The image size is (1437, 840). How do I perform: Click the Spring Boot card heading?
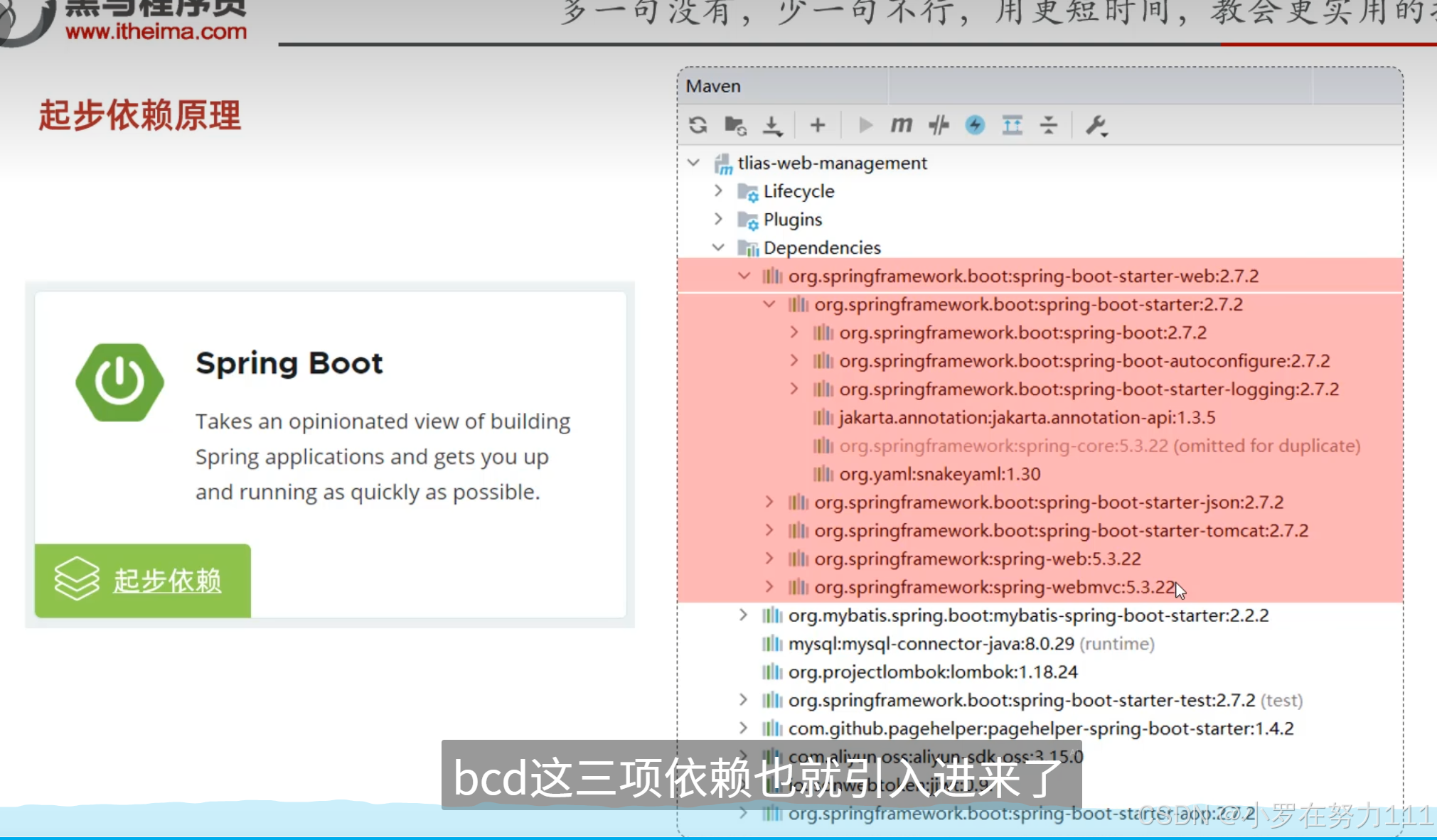pos(289,363)
